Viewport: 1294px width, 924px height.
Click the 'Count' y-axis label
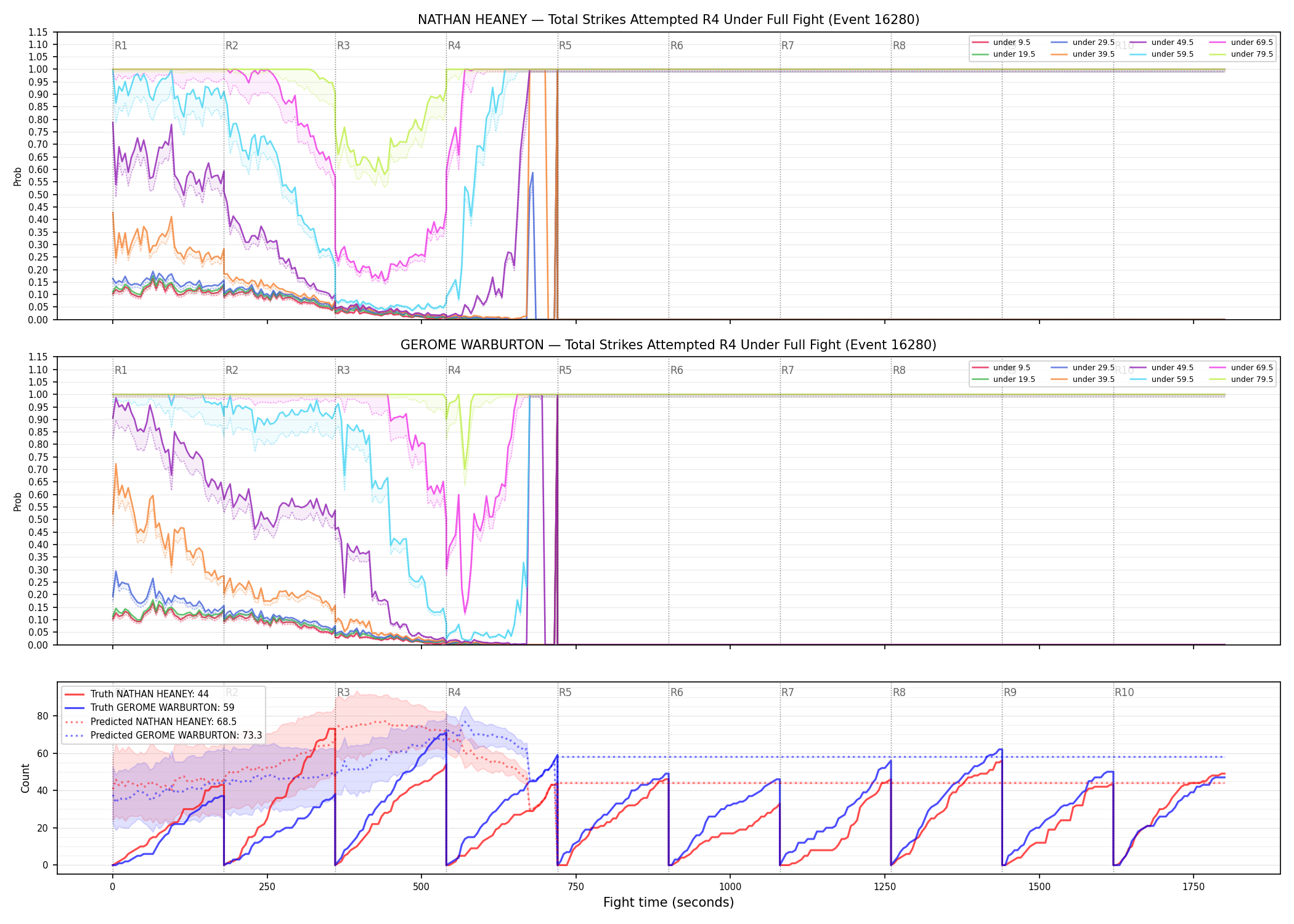point(25,778)
